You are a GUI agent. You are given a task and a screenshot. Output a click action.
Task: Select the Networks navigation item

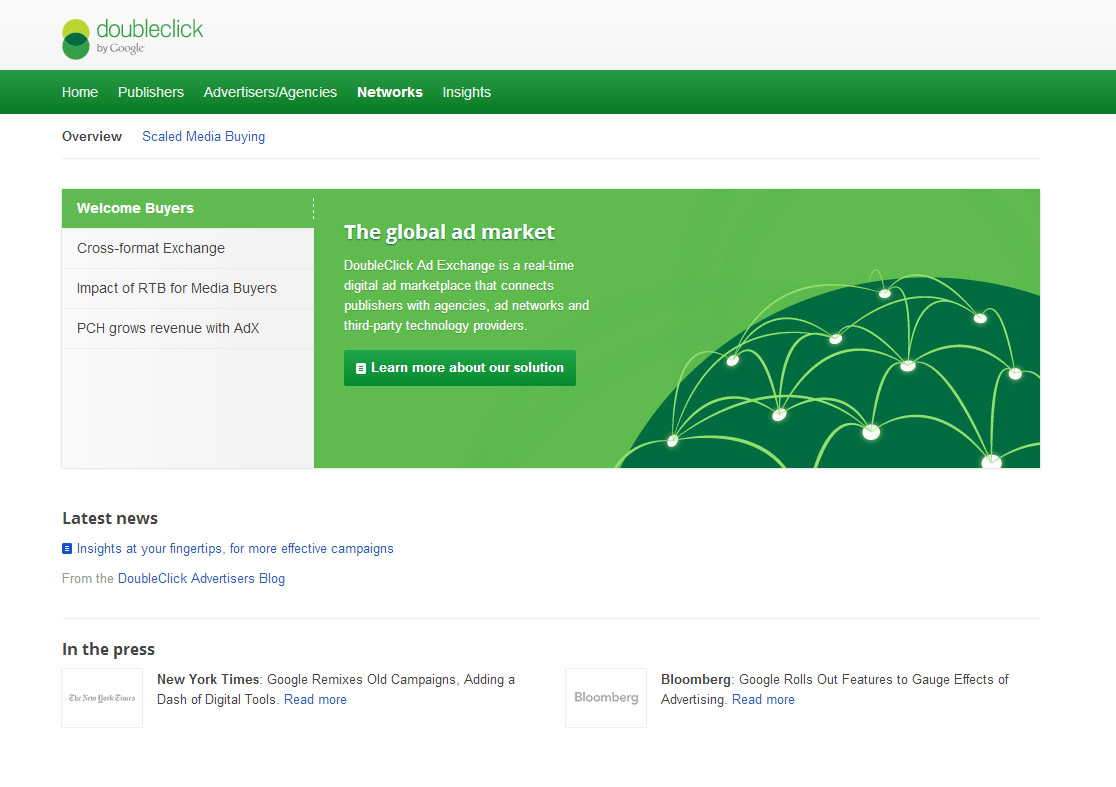click(390, 92)
